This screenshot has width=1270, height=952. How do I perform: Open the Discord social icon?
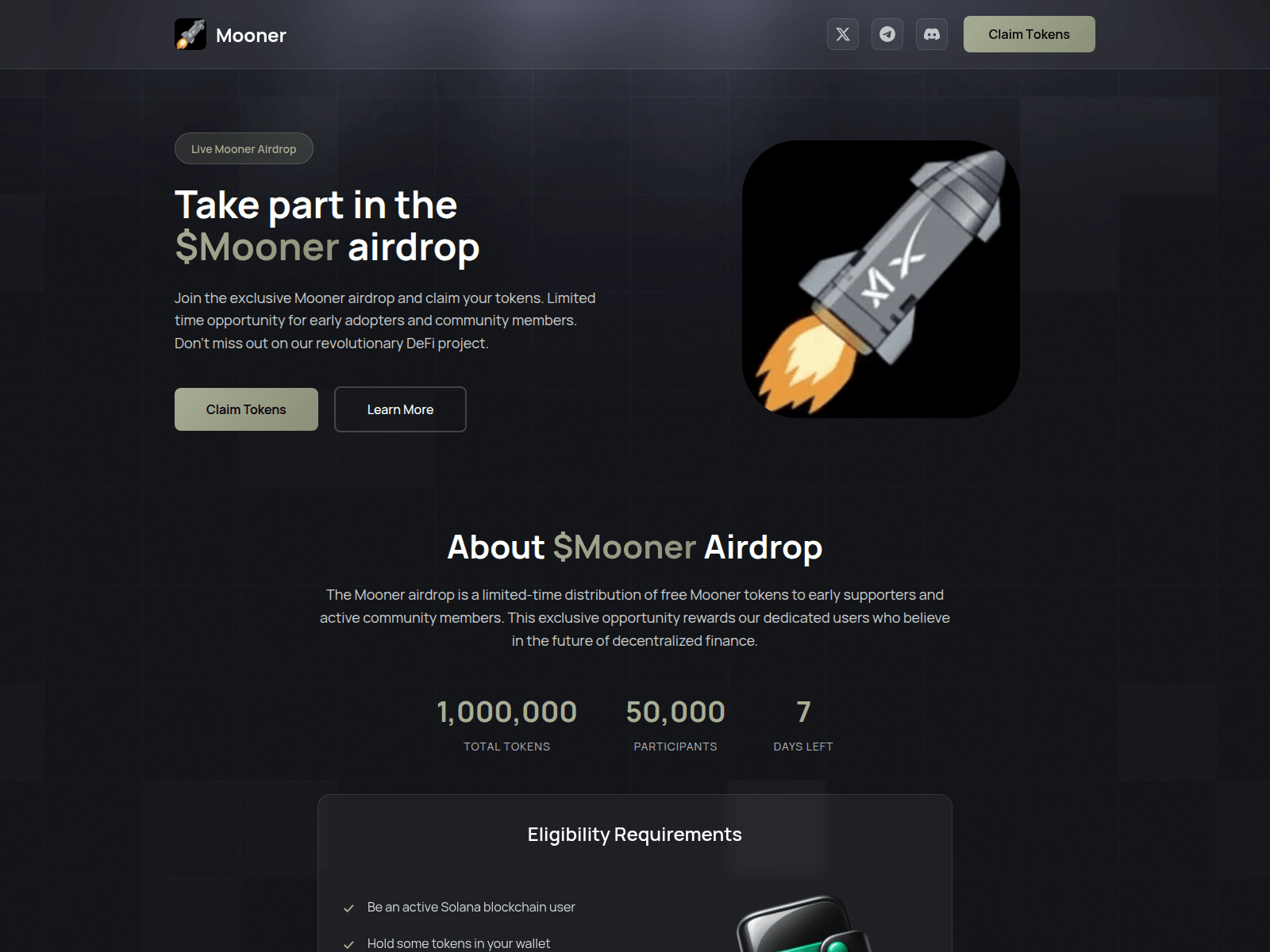click(932, 34)
